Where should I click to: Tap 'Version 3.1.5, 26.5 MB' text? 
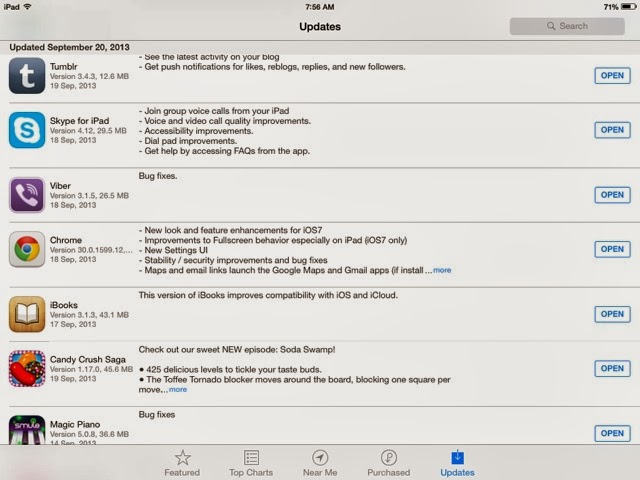pyautogui.click(x=89, y=196)
